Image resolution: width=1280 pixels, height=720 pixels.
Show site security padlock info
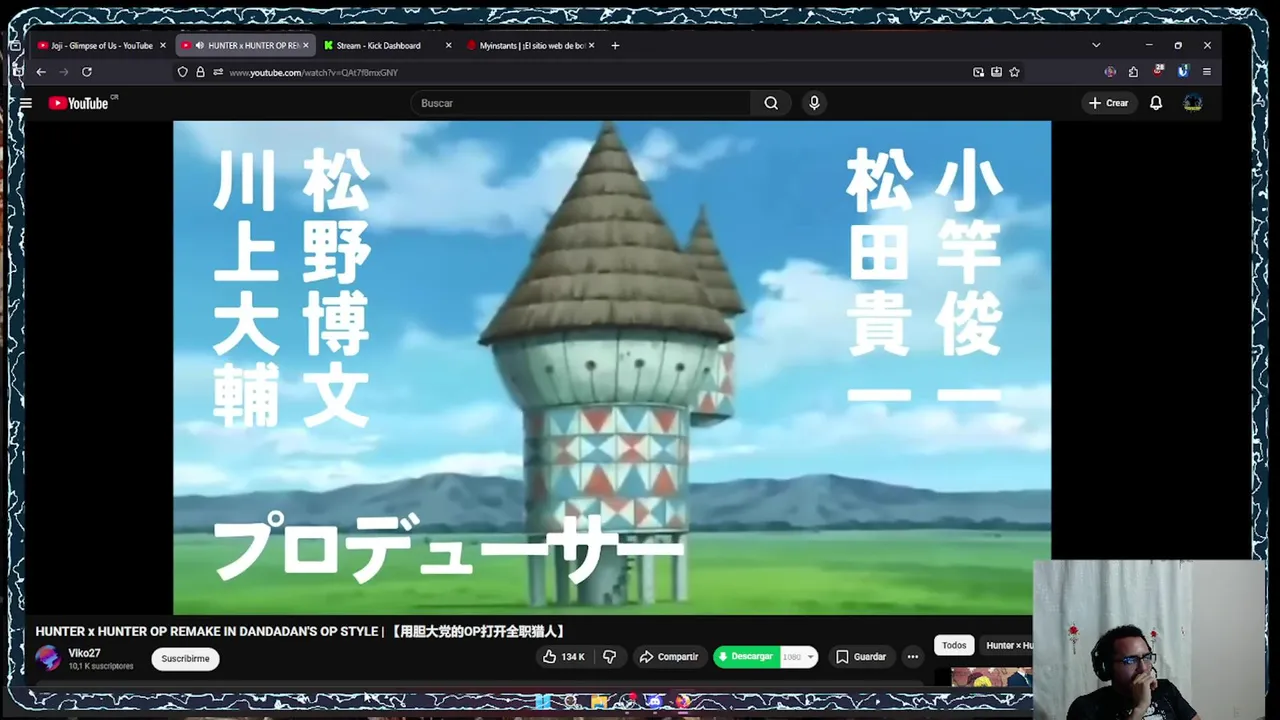tap(200, 72)
